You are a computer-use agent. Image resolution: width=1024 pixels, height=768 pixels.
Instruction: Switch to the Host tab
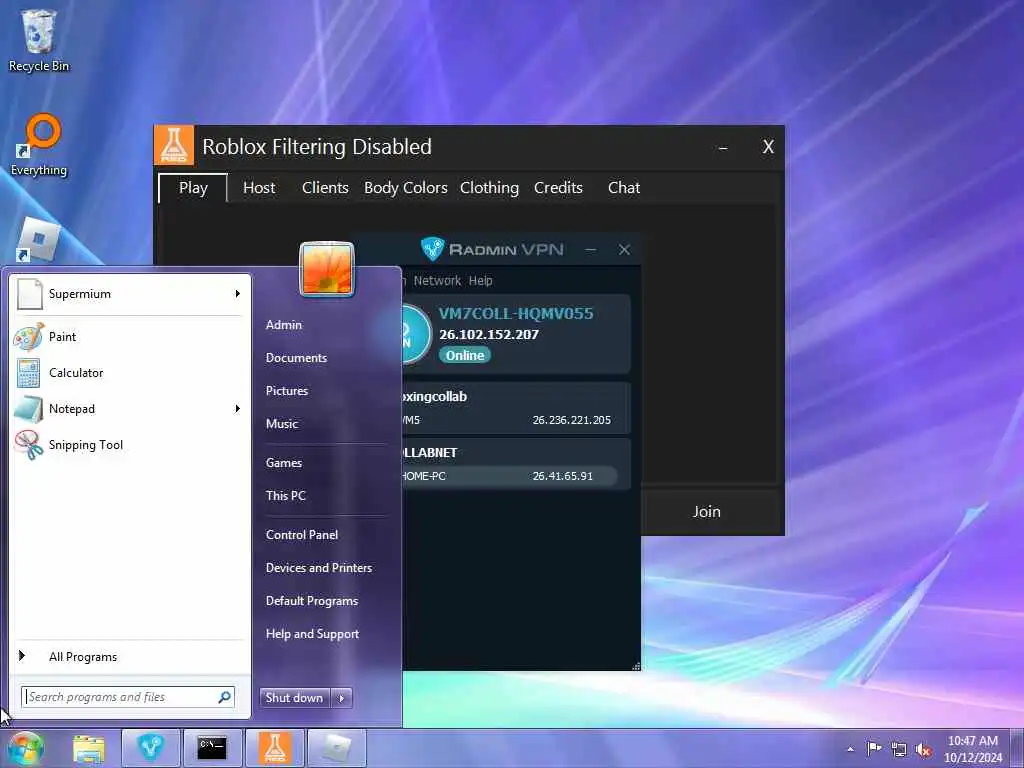tap(259, 188)
